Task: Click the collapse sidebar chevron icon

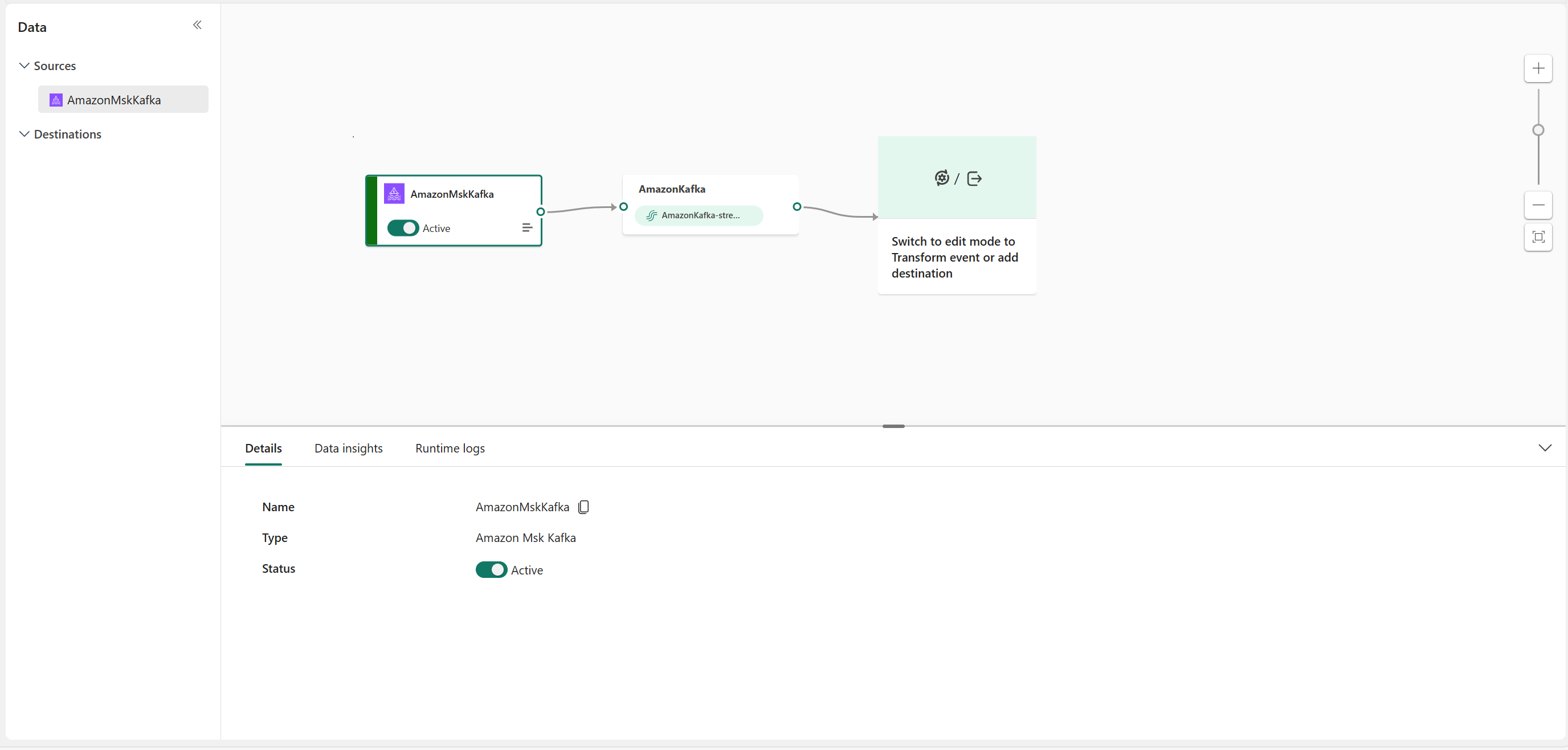Action: pyautogui.click(x=197, y=25)
